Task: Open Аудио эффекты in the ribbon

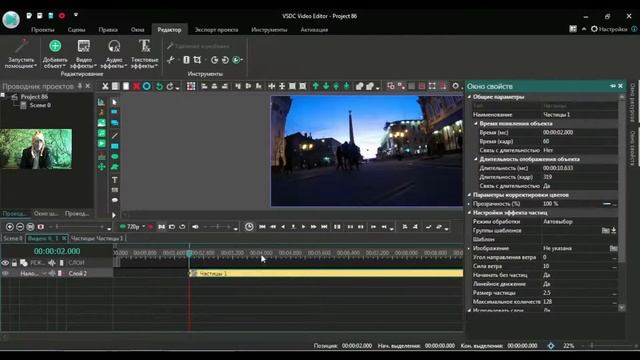Action: pyautogui.click(x=114, y=54)
